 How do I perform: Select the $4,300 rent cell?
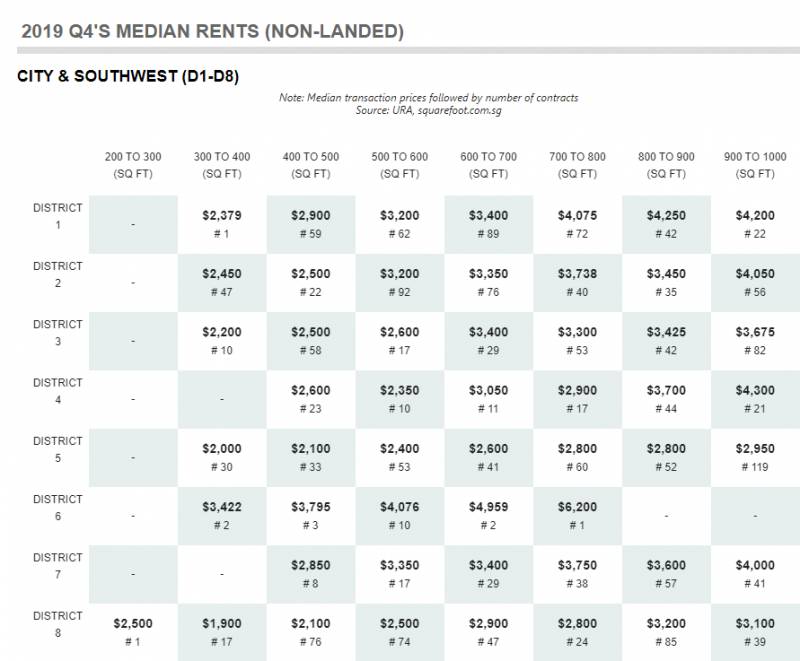755,398
